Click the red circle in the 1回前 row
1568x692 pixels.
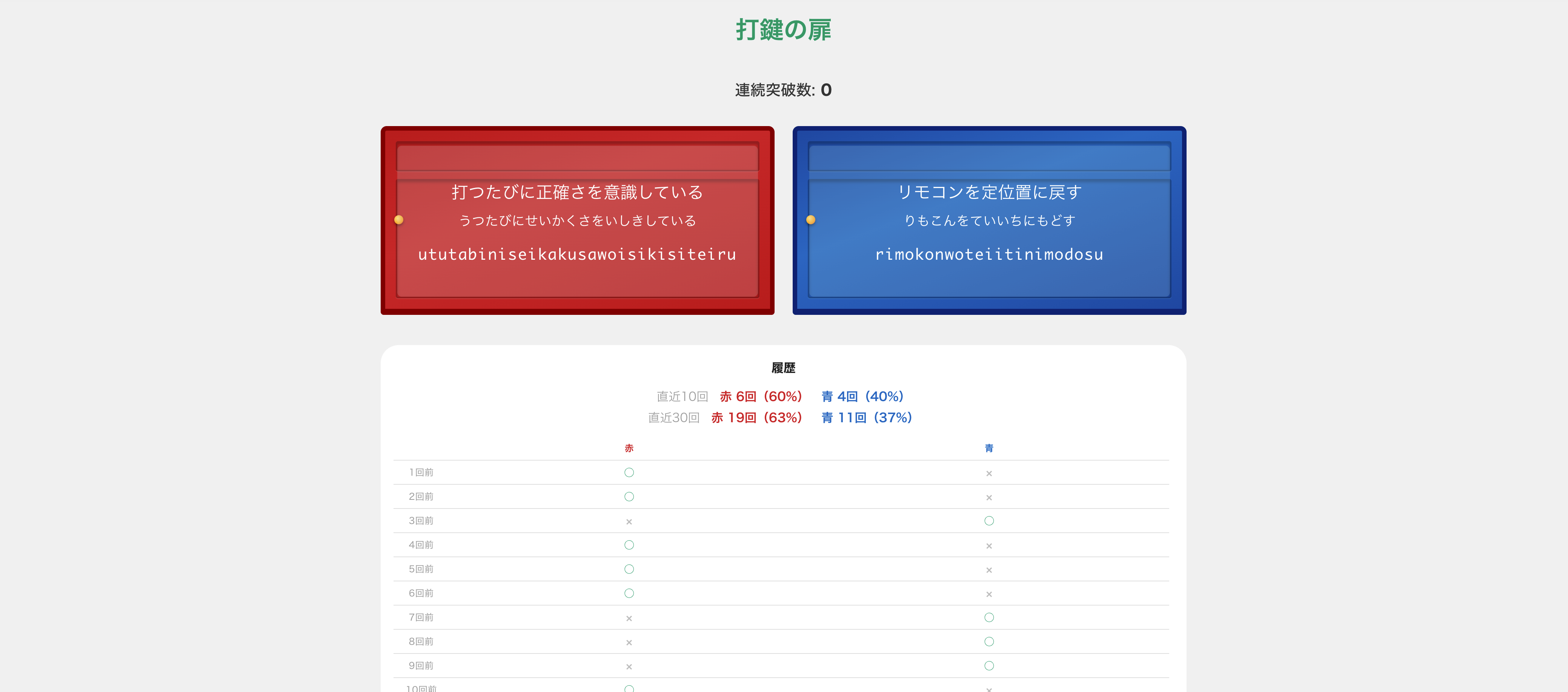(629, 473)
